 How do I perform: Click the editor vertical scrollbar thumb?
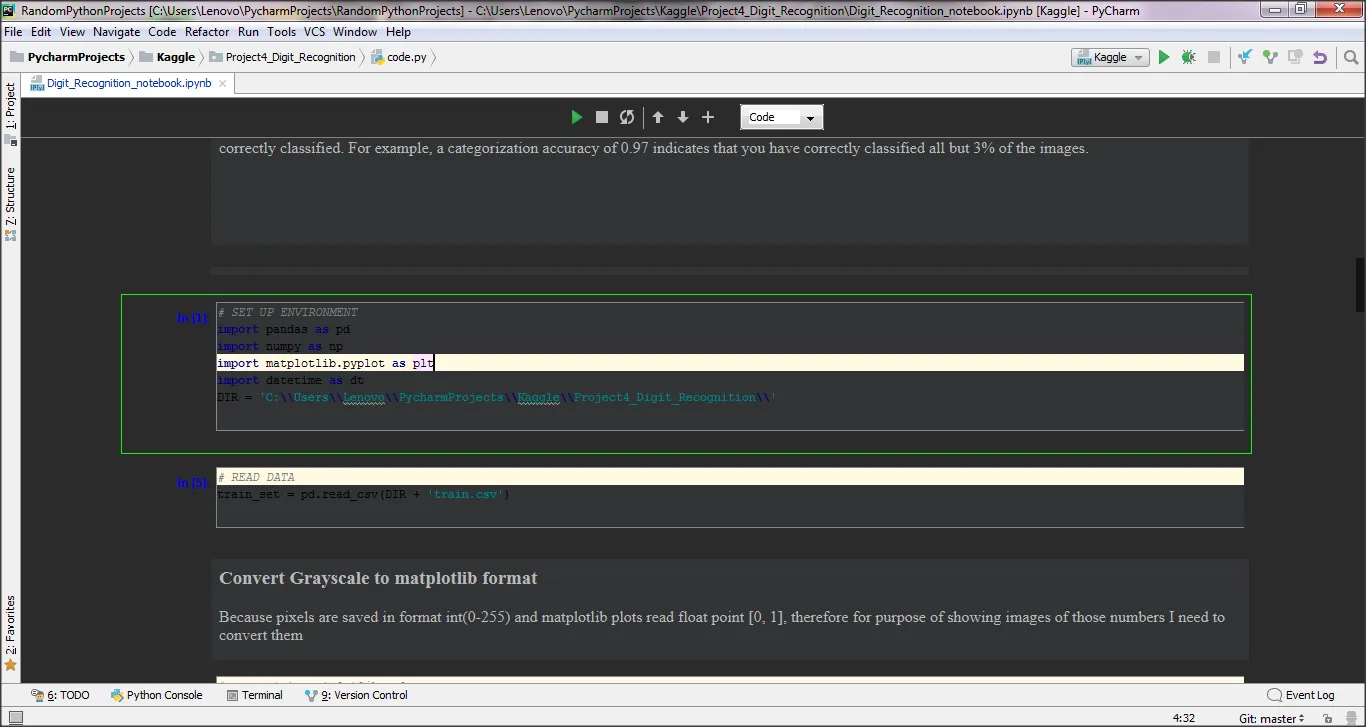(1360, 286)
